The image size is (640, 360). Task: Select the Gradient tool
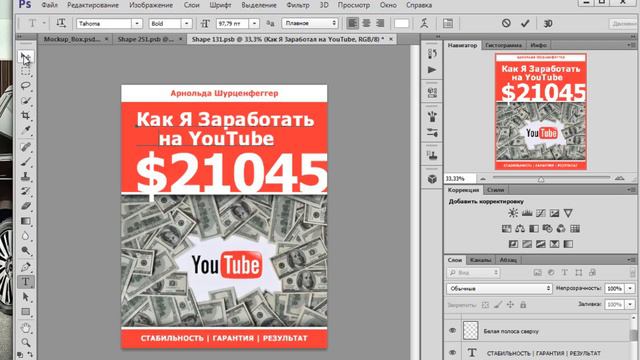25,221
